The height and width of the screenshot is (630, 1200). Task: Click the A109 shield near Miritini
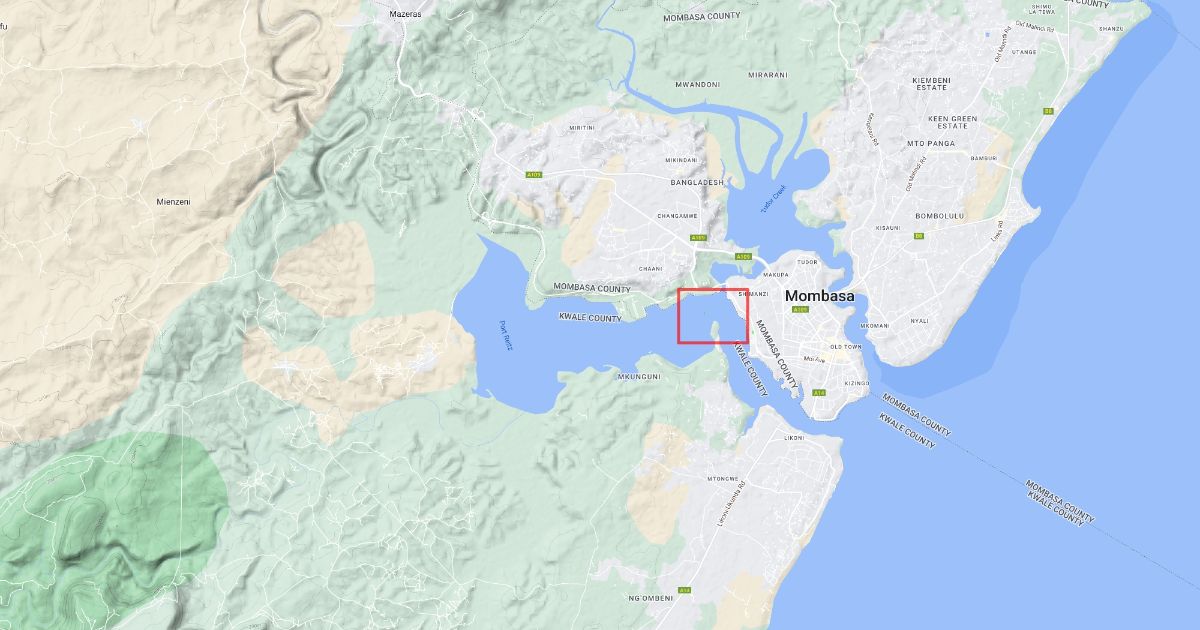[x=533, y=175]
